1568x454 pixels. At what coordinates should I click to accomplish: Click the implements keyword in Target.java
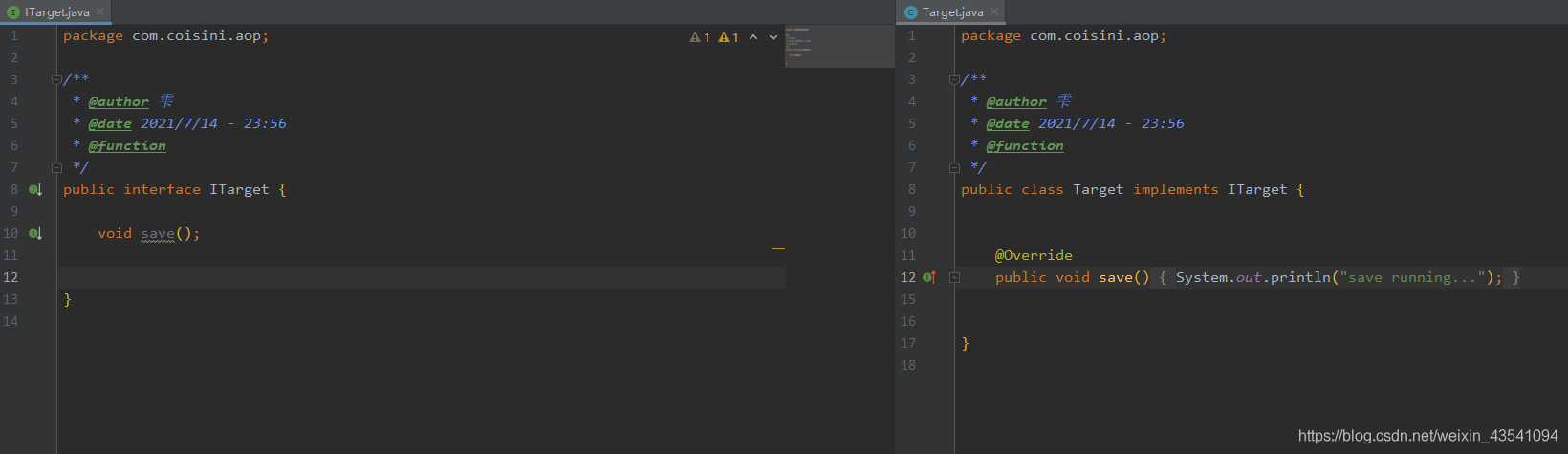1176,190
